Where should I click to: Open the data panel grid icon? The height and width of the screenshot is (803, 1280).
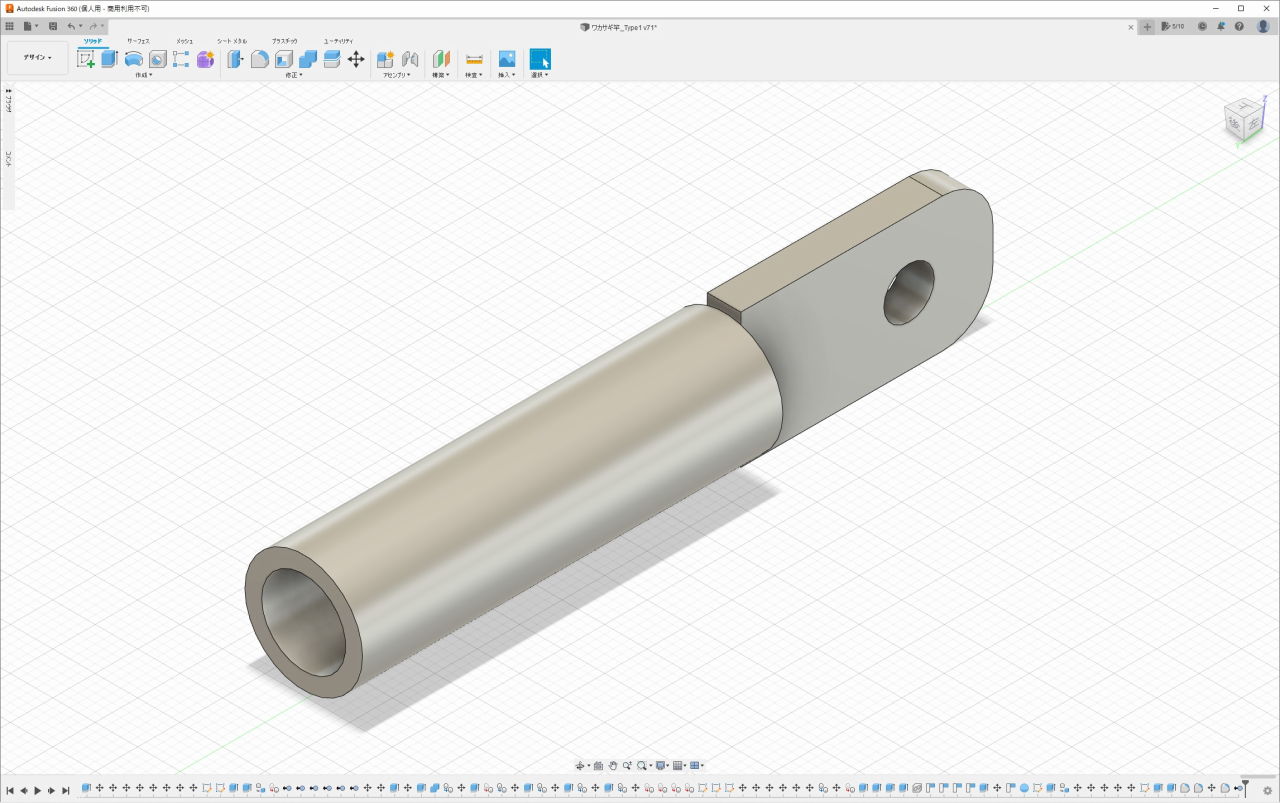(x=10, y=26)
